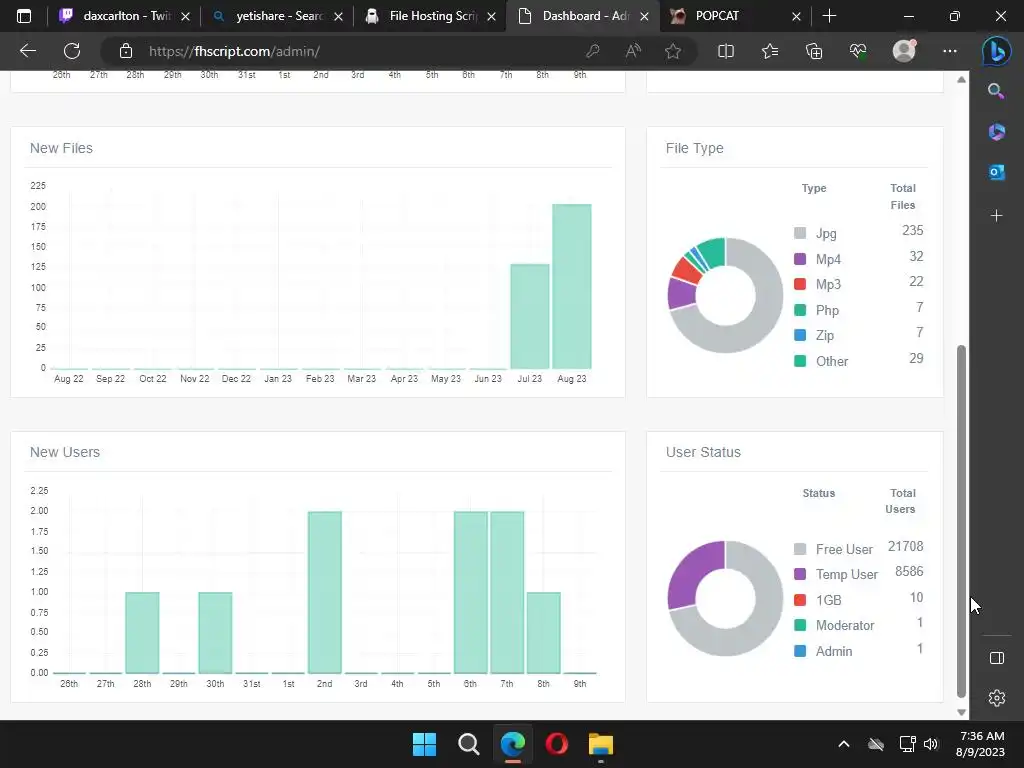Open File Explorer from taskbar
1024x768 pixels.
[601, 744]
